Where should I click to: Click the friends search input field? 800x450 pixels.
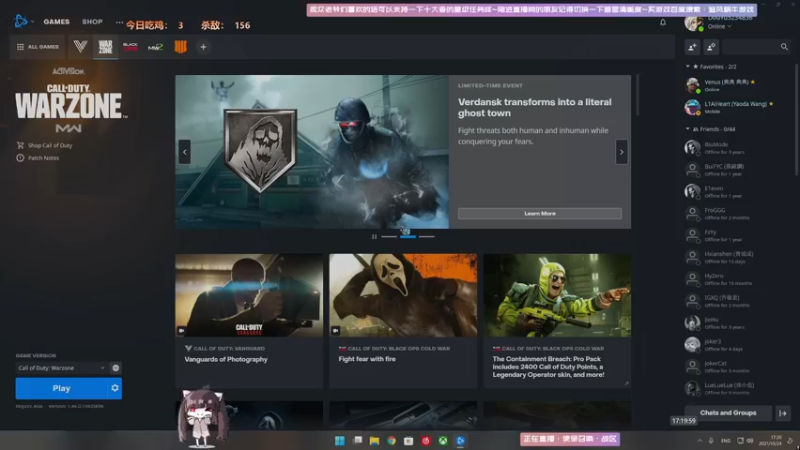pyautogui.click(x=751, y=47)
